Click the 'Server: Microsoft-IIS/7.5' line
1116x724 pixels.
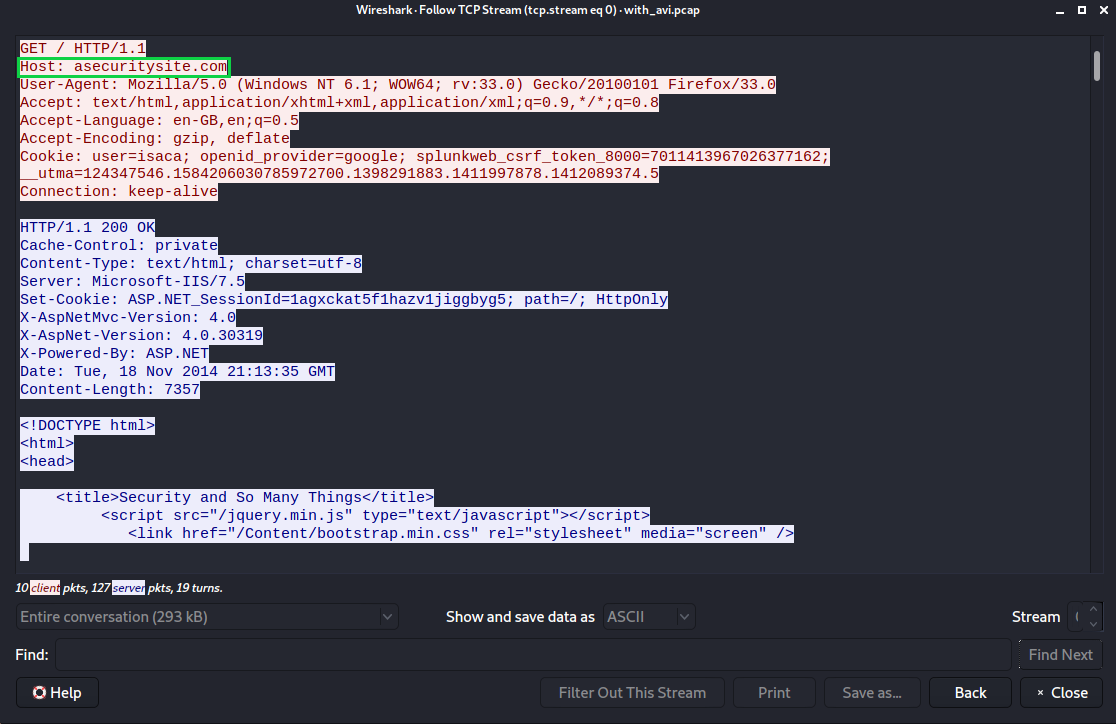pyautogui.click(x=132, y=282)
